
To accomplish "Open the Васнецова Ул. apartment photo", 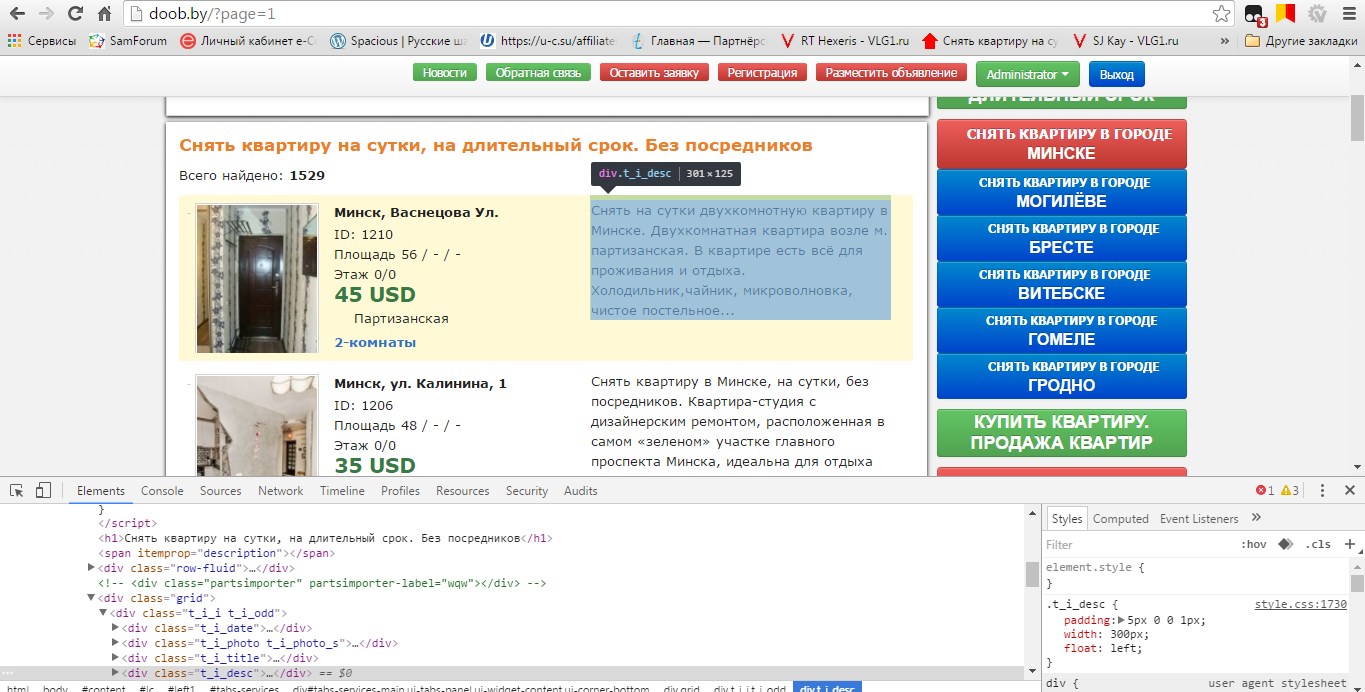I will pyautogui.click(x=257, y=278).
